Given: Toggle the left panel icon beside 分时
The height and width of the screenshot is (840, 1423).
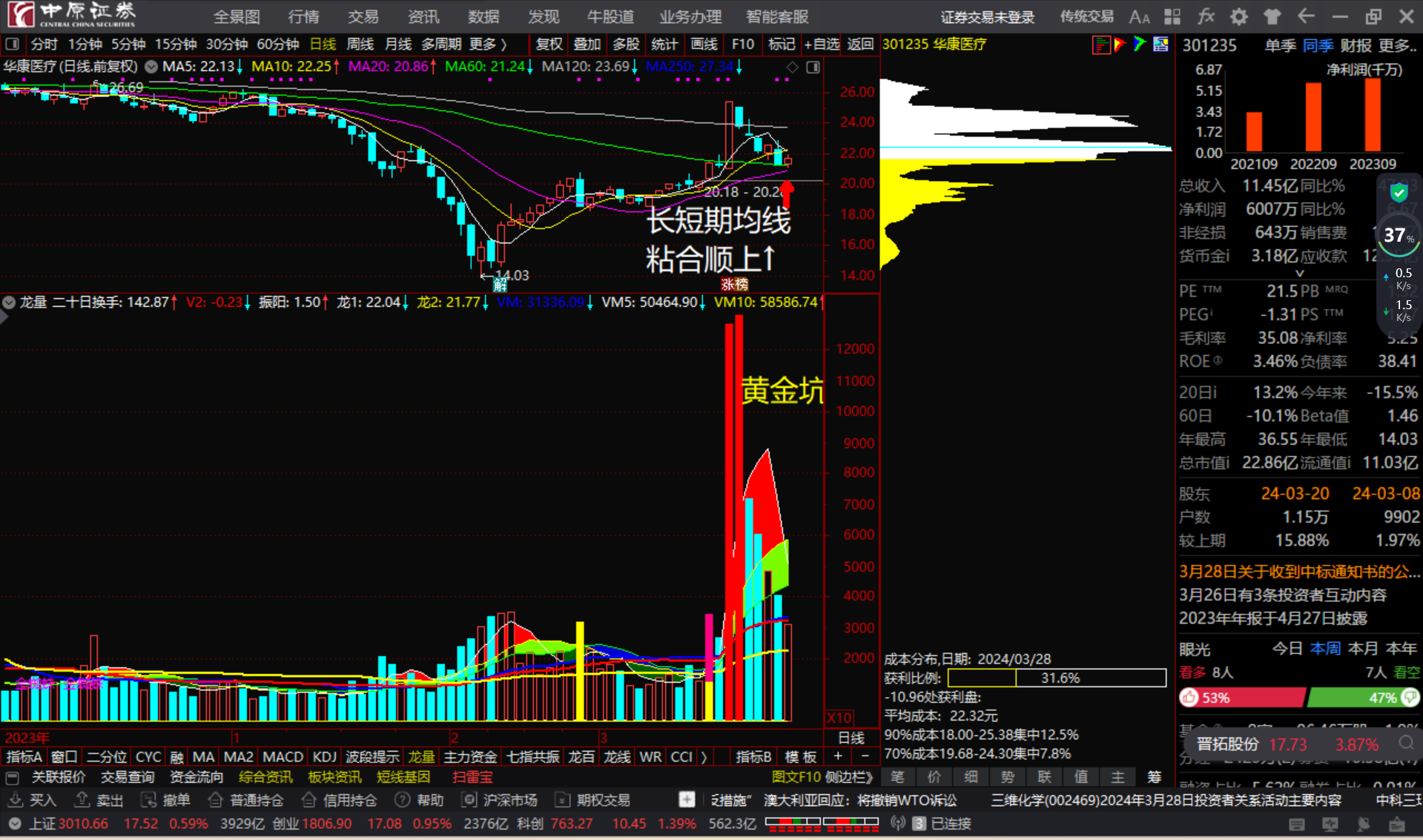Looking at the screenshot, I should (13, 44).
